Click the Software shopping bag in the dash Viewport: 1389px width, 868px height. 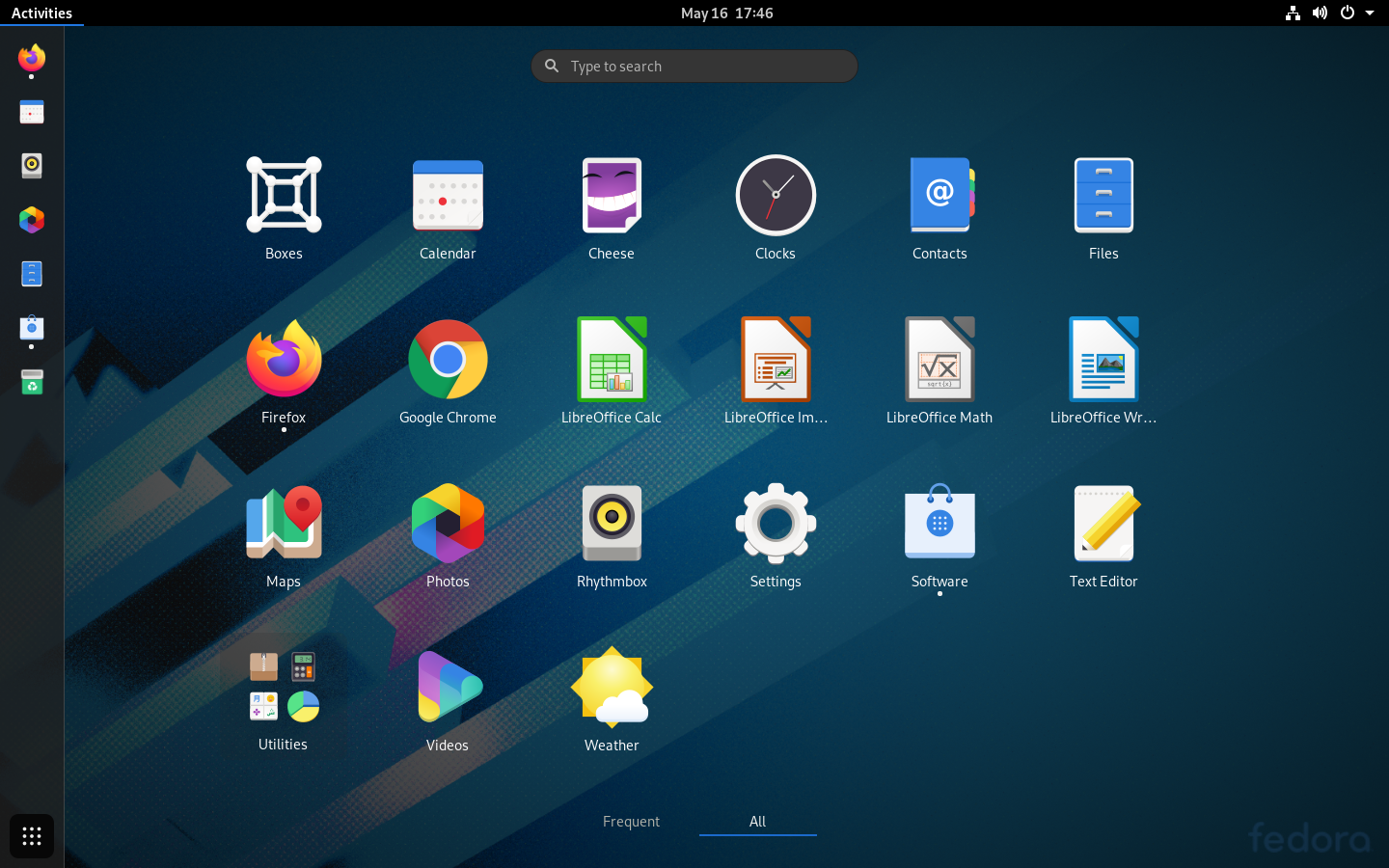click(x=32, y=328)
